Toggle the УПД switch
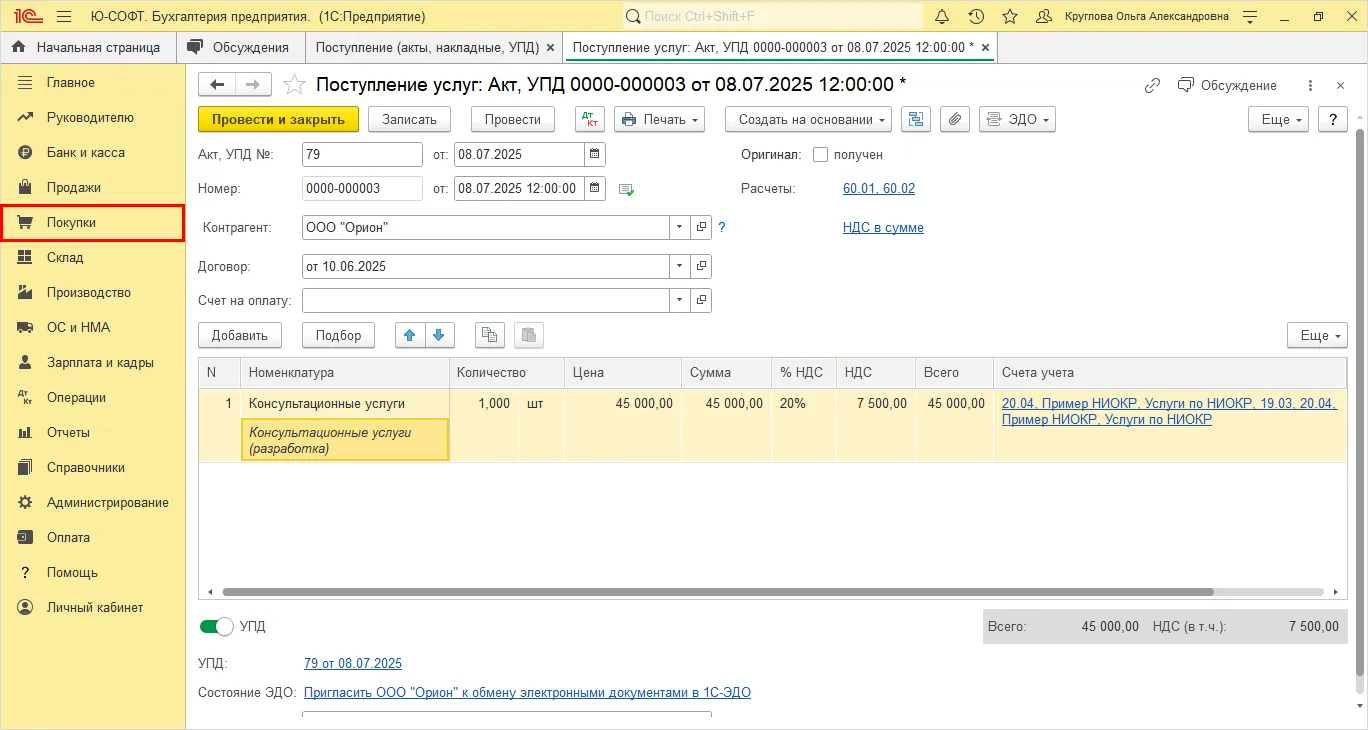1368x730 pixels. 216,627
